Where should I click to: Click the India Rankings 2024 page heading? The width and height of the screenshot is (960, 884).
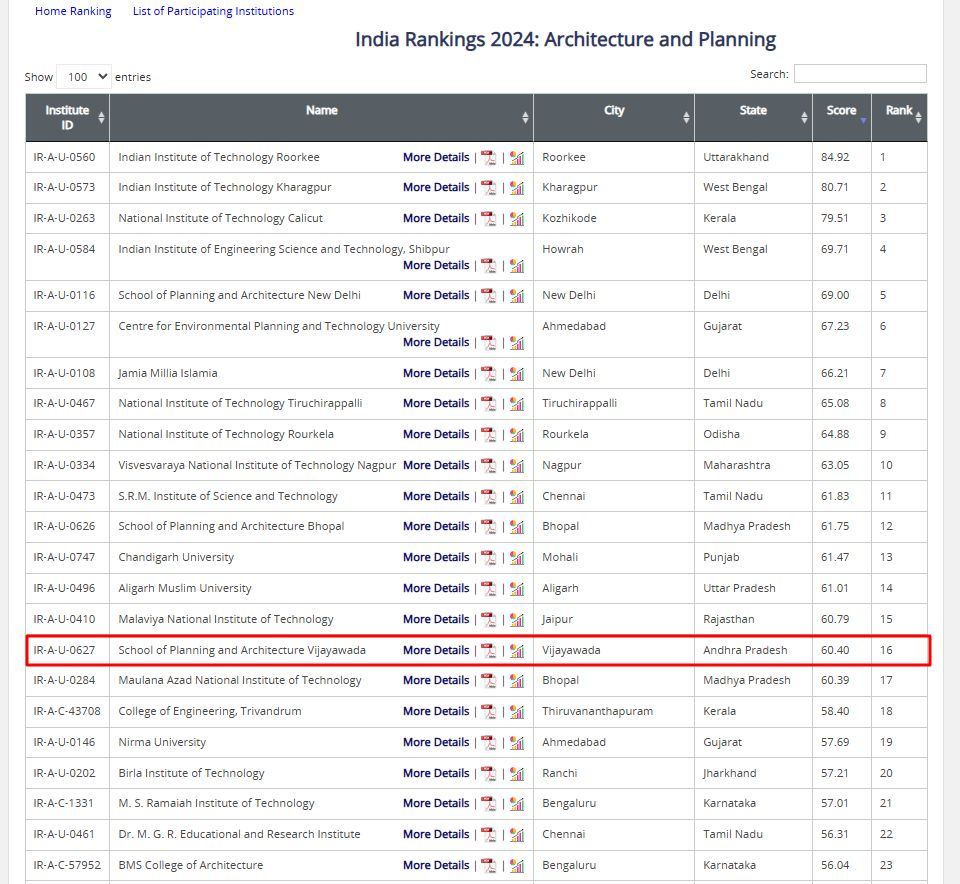click(x=565, y=39)
